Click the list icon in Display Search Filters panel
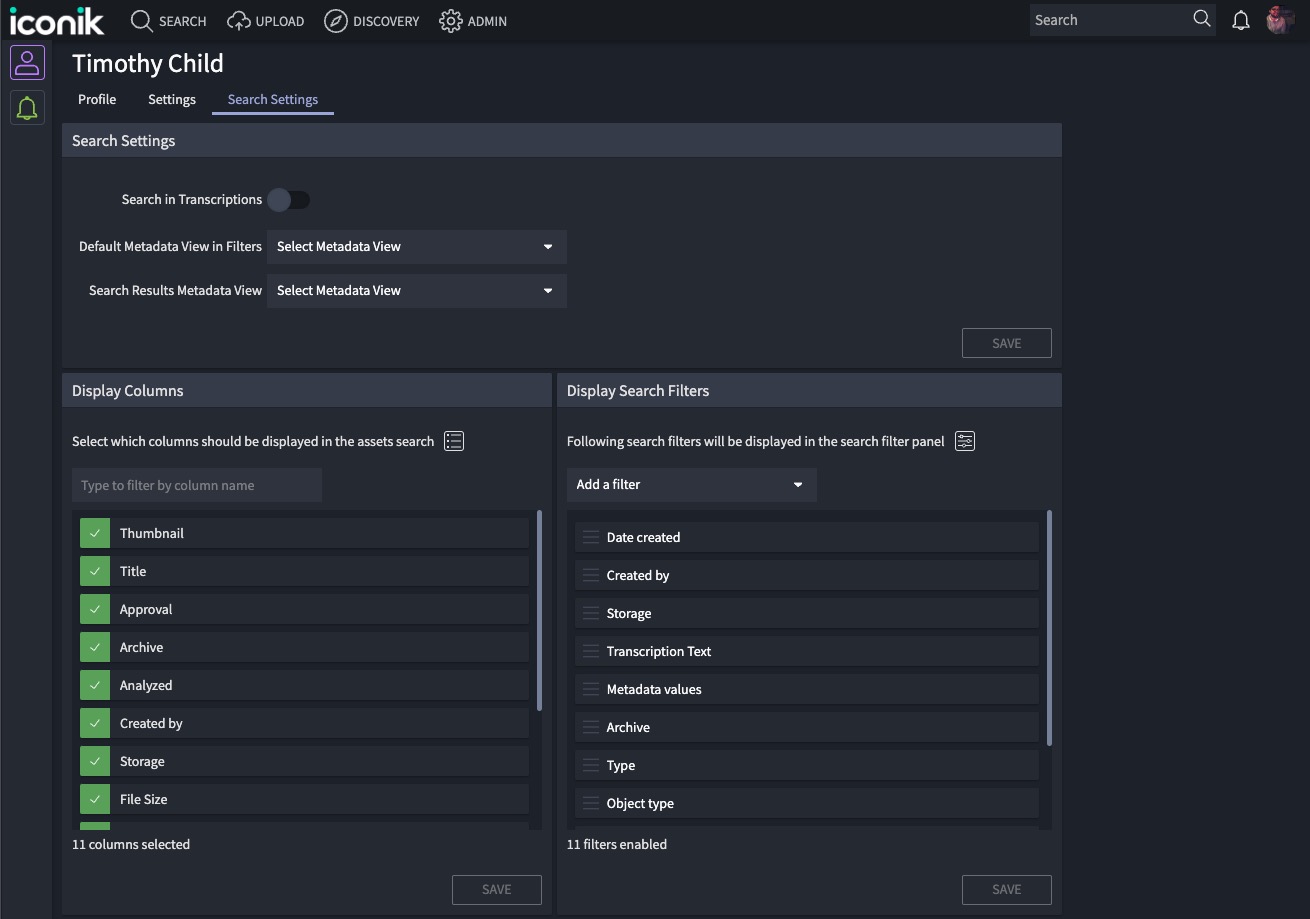1310x919 pixels. click(x=964, y=440)
